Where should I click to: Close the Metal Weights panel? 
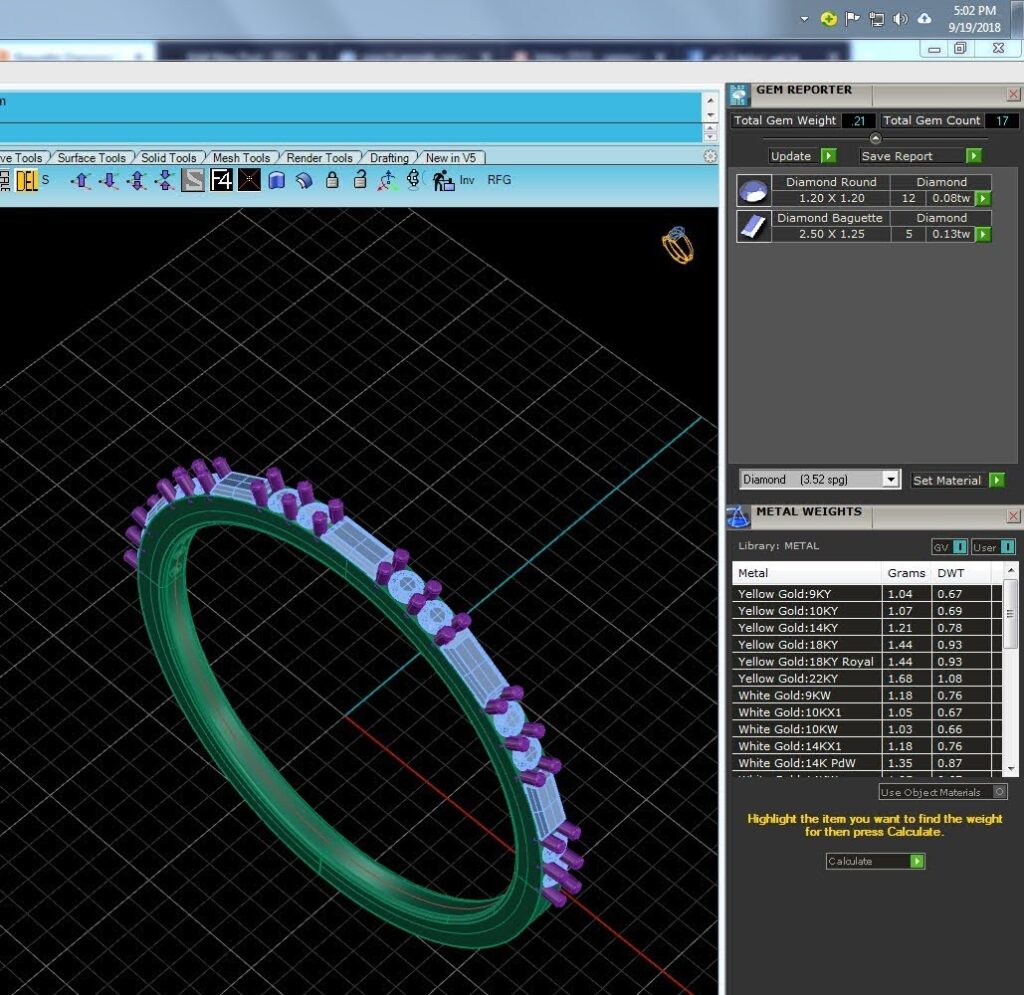point(1013,516)
